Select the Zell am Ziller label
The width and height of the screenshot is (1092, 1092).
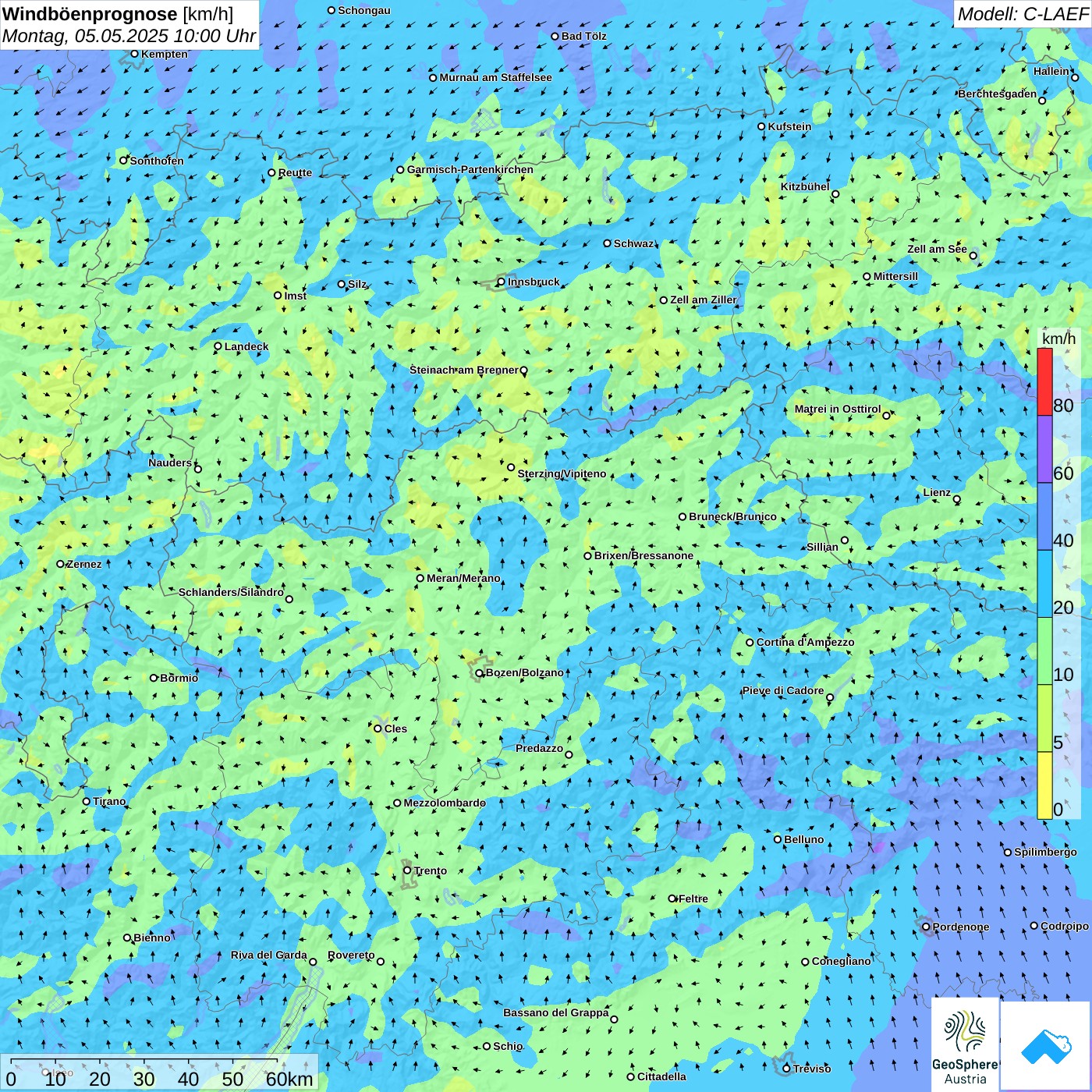coord(704,300)
